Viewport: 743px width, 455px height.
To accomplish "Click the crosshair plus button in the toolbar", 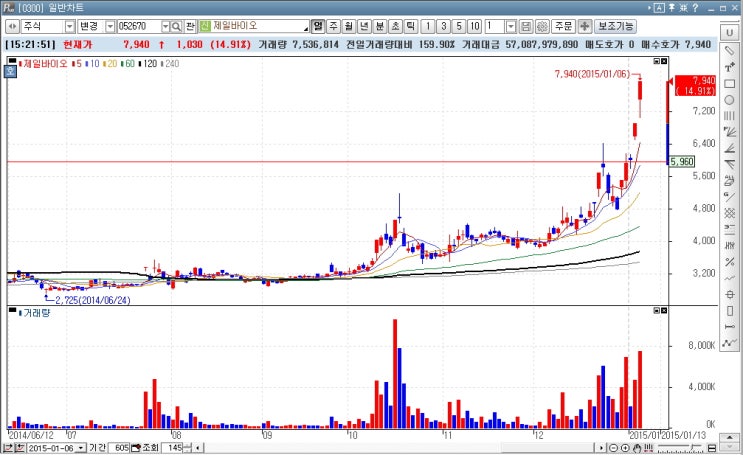I will click(x=585, y=26).
